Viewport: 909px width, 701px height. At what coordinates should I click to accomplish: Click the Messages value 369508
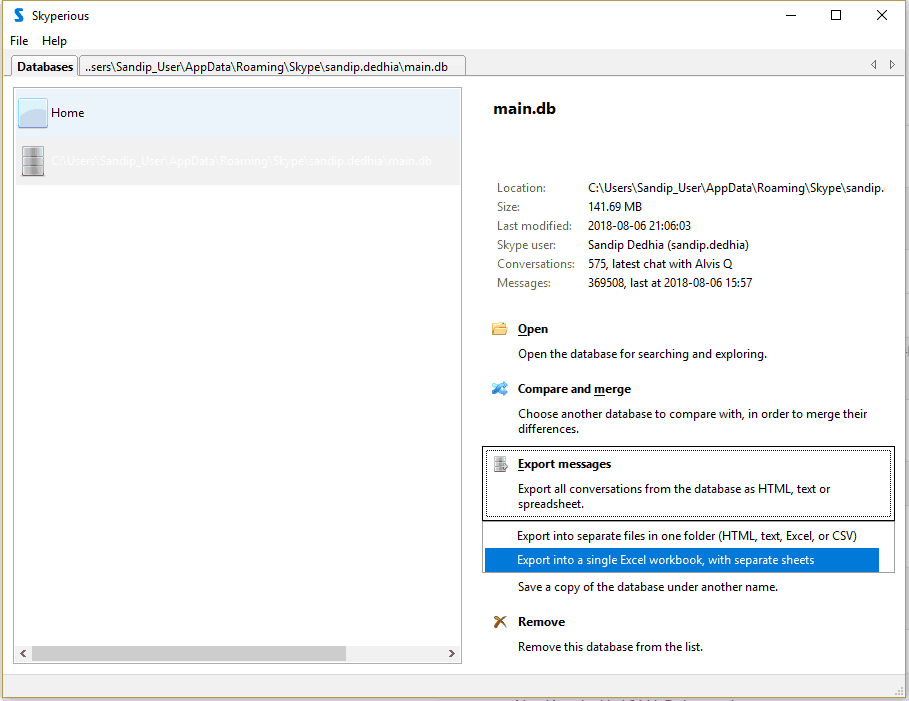(x=670, y=283)
